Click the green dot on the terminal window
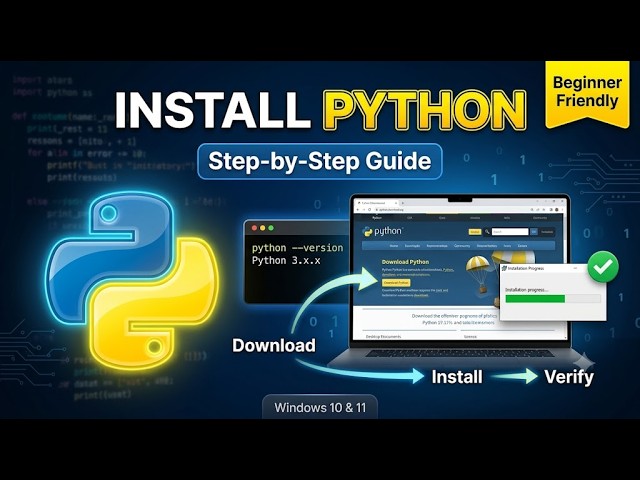The width and height of the screenshot is (640, 480). point(271,228)
